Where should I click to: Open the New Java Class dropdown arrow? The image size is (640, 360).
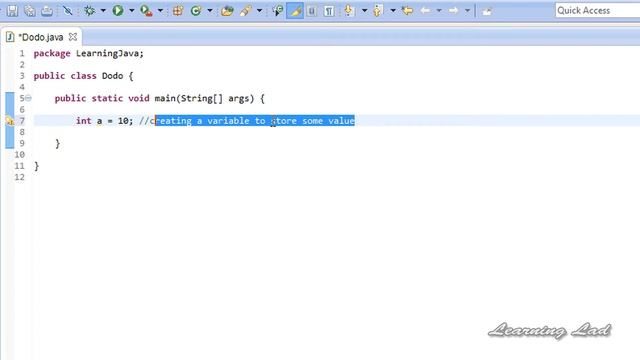[x=209, y=11]
